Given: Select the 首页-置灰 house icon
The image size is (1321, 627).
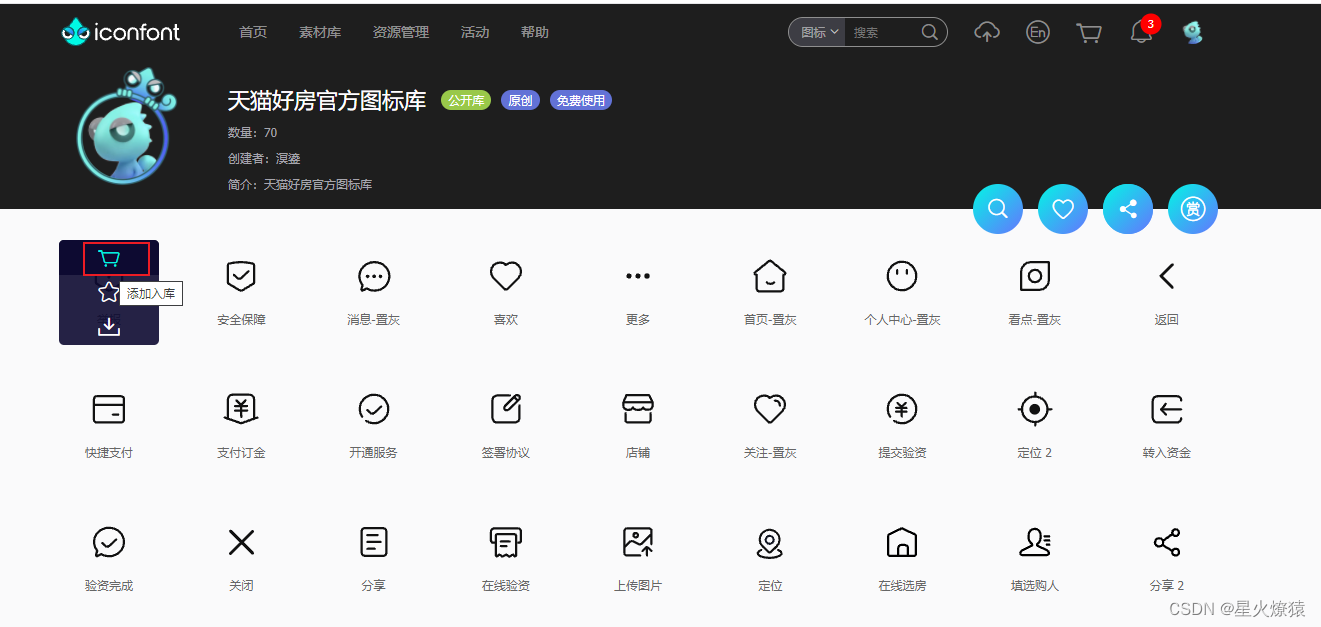Looking at the screenshot, I should click(770, 276).
